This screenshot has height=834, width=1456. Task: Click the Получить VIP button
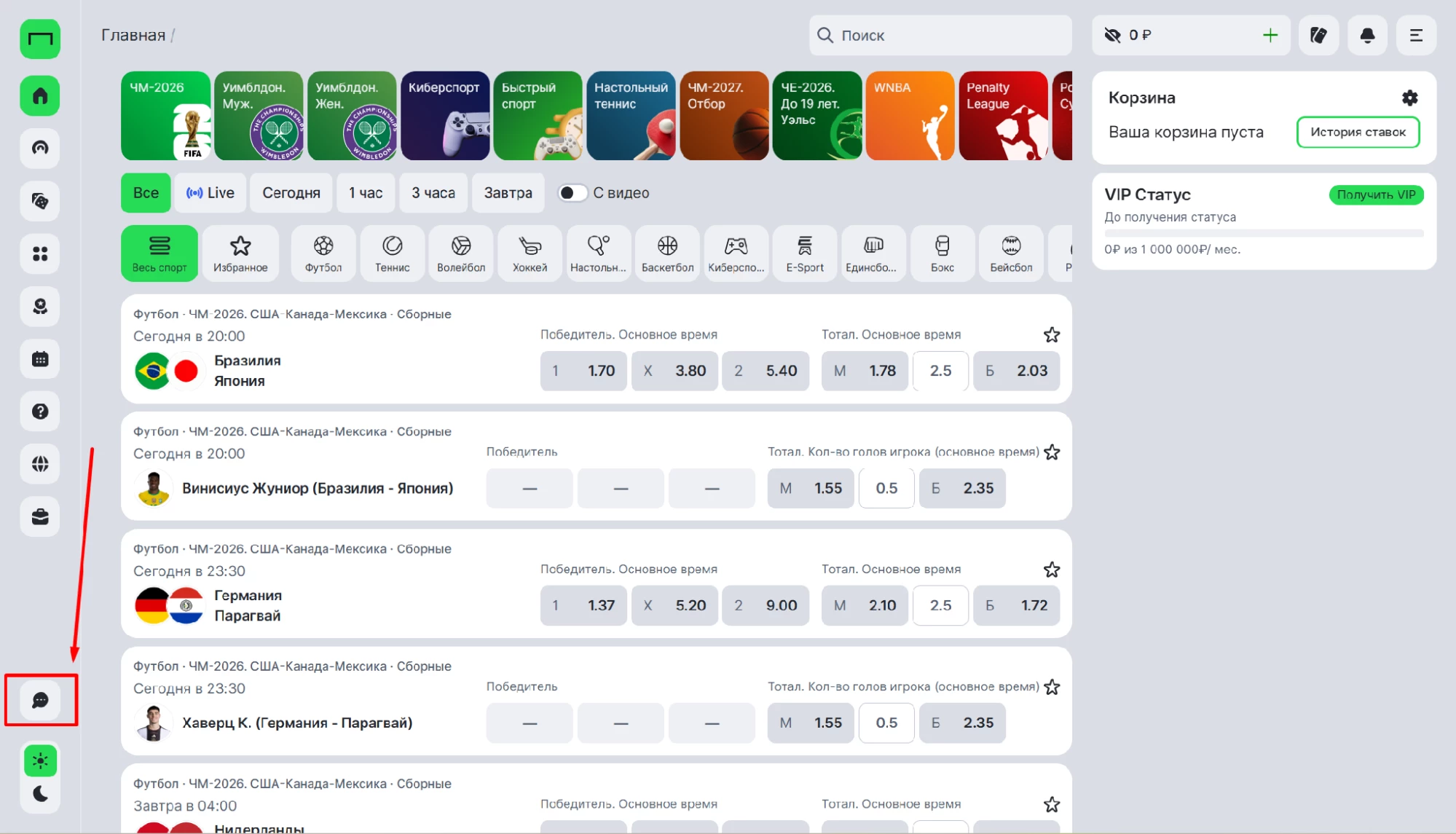tap(1376, 194)
